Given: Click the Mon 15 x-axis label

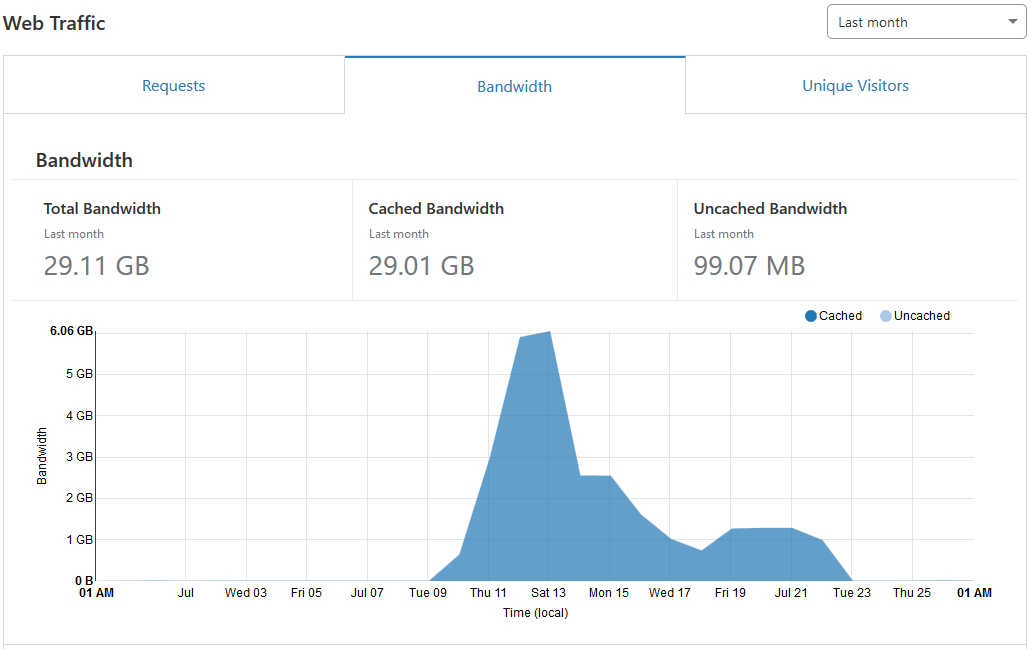Looking at the screenshot, I should click(609, 593).
